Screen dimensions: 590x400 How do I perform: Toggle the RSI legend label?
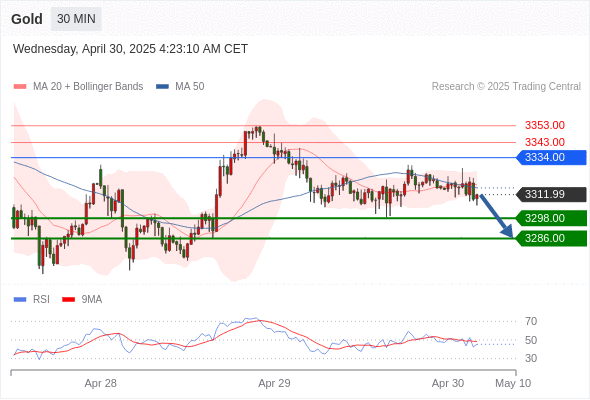tap(41, 300)
